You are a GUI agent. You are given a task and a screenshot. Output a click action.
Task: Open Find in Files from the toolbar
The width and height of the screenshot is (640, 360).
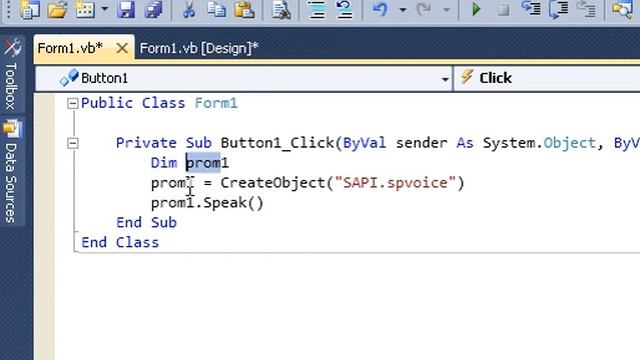coord(281,9)
